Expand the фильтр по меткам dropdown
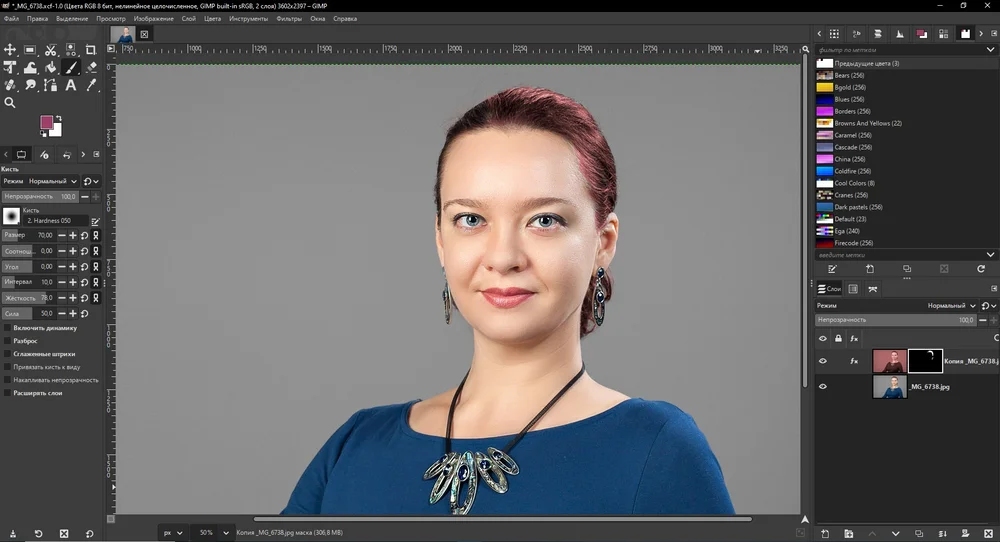 pos(990,50)
